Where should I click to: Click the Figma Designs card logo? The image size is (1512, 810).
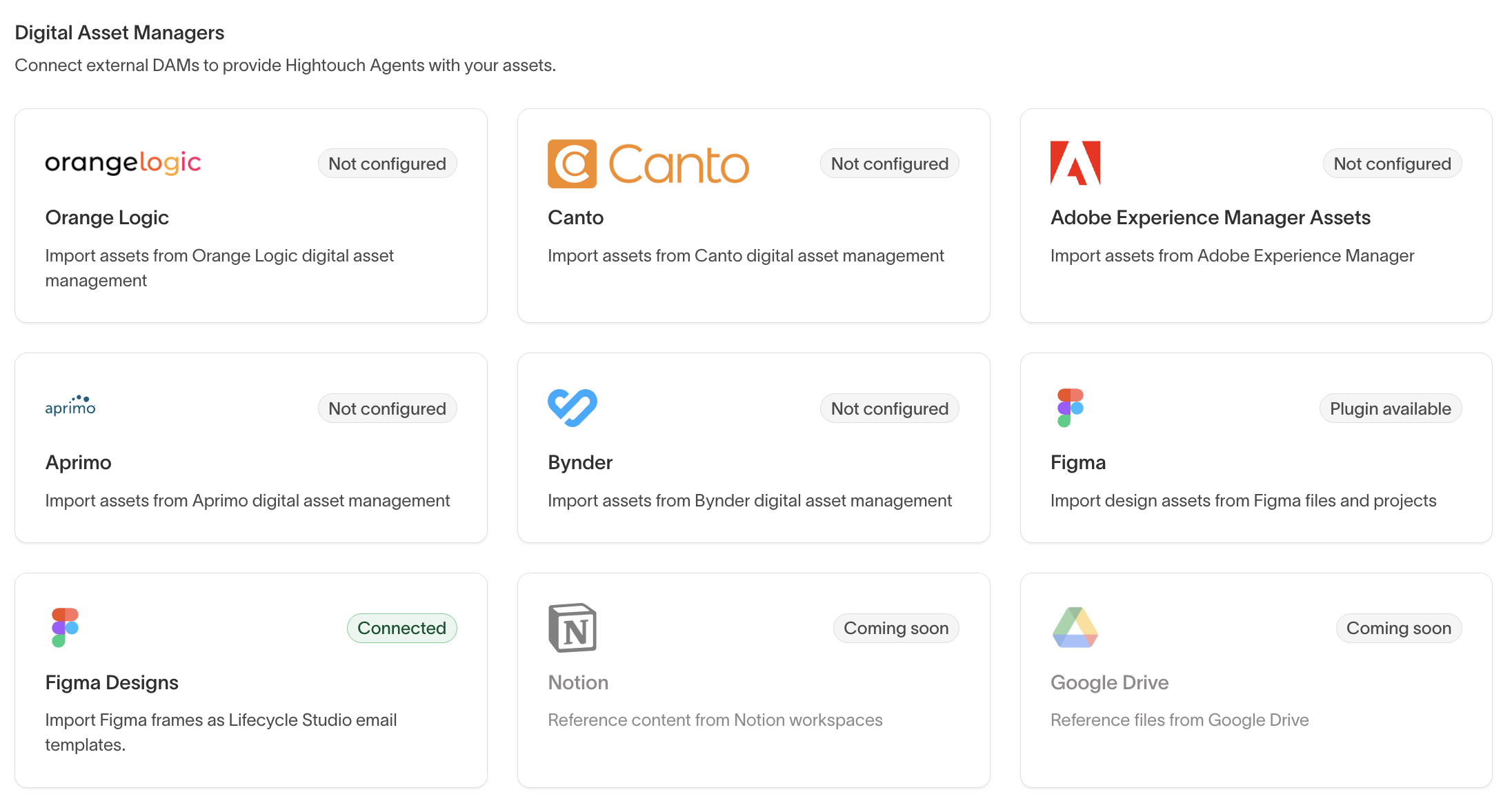(x=65, y=627)
